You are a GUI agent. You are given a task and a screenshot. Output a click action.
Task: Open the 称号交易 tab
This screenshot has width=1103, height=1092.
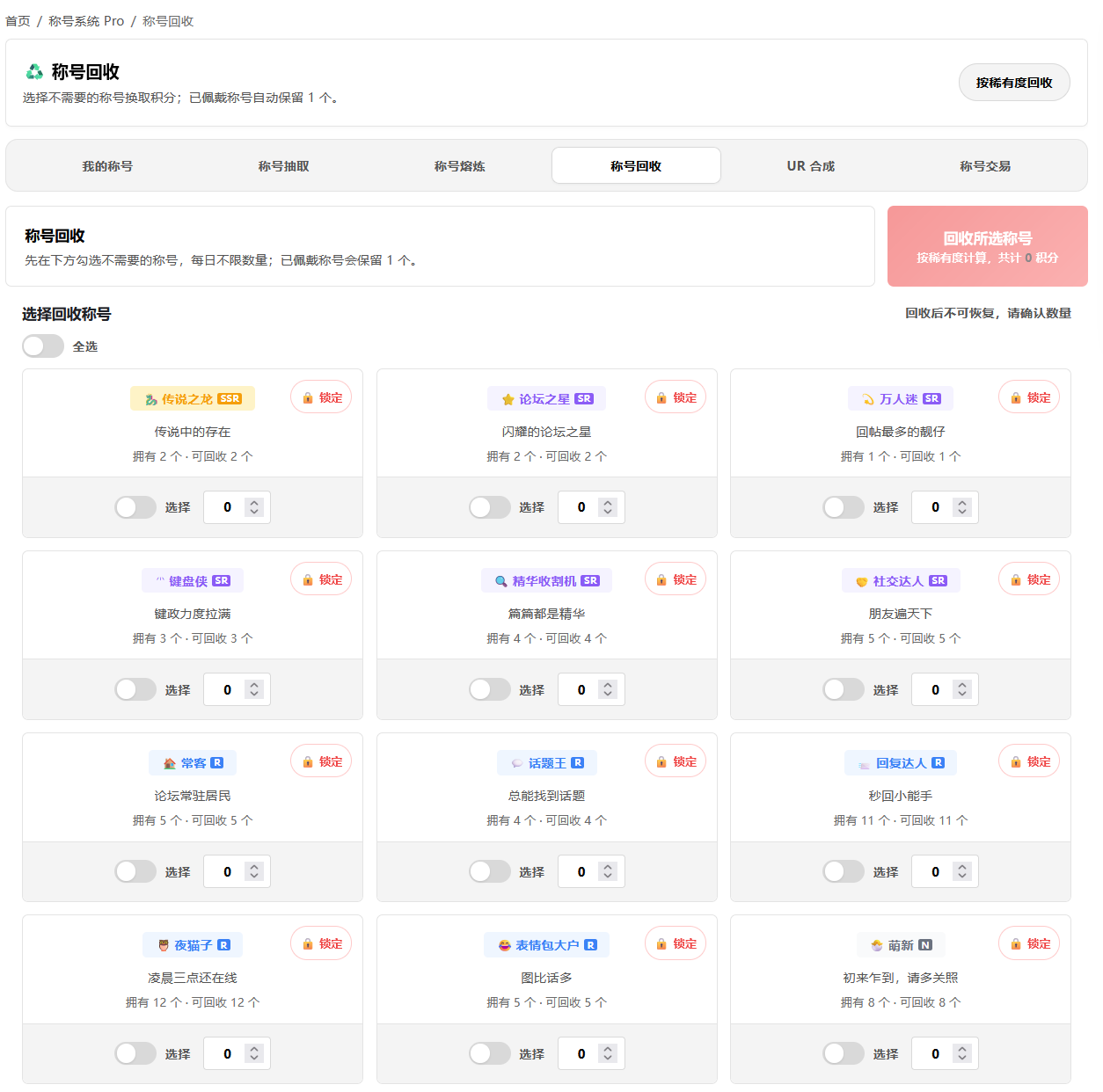(985, 165)
